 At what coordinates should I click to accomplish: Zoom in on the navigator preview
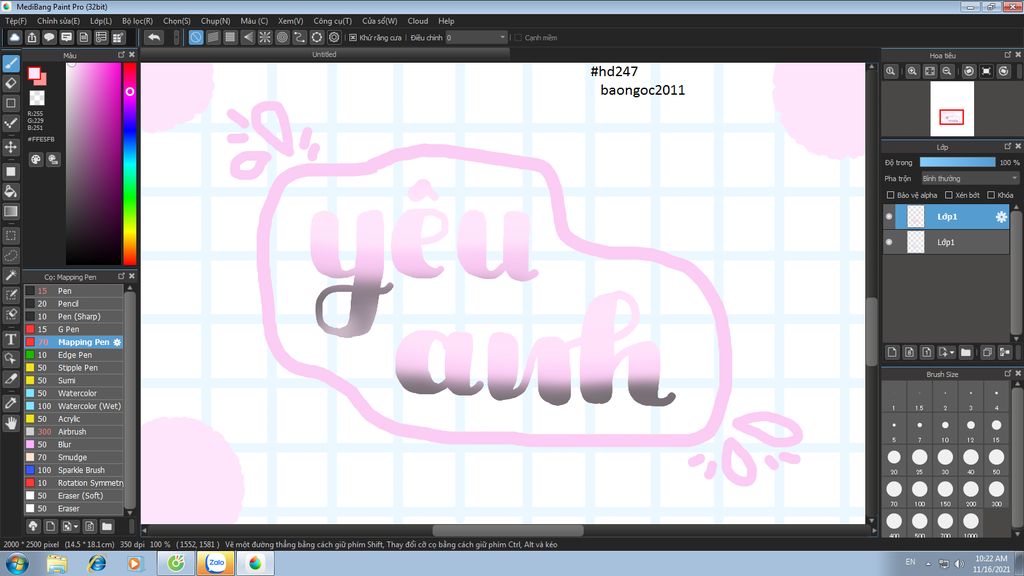(x=912, y=71)
